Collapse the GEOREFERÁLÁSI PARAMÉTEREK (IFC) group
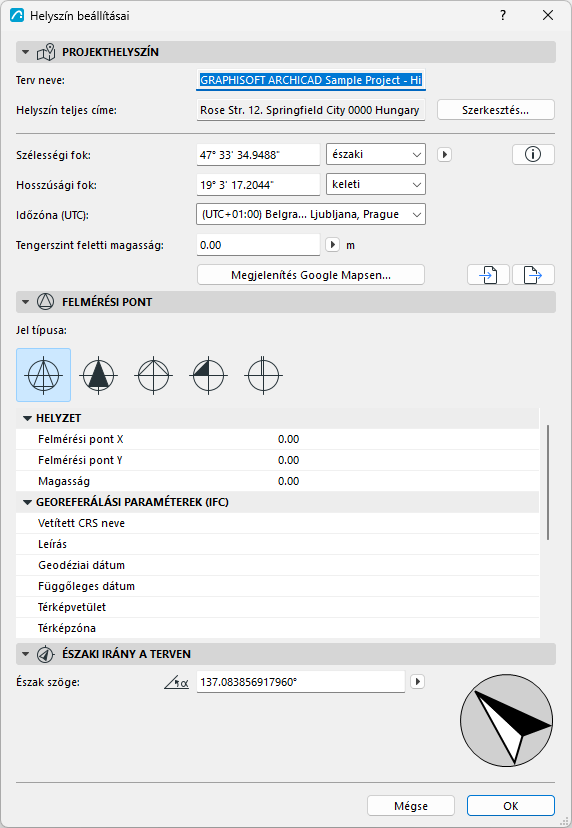 click(x=27, y=502)
